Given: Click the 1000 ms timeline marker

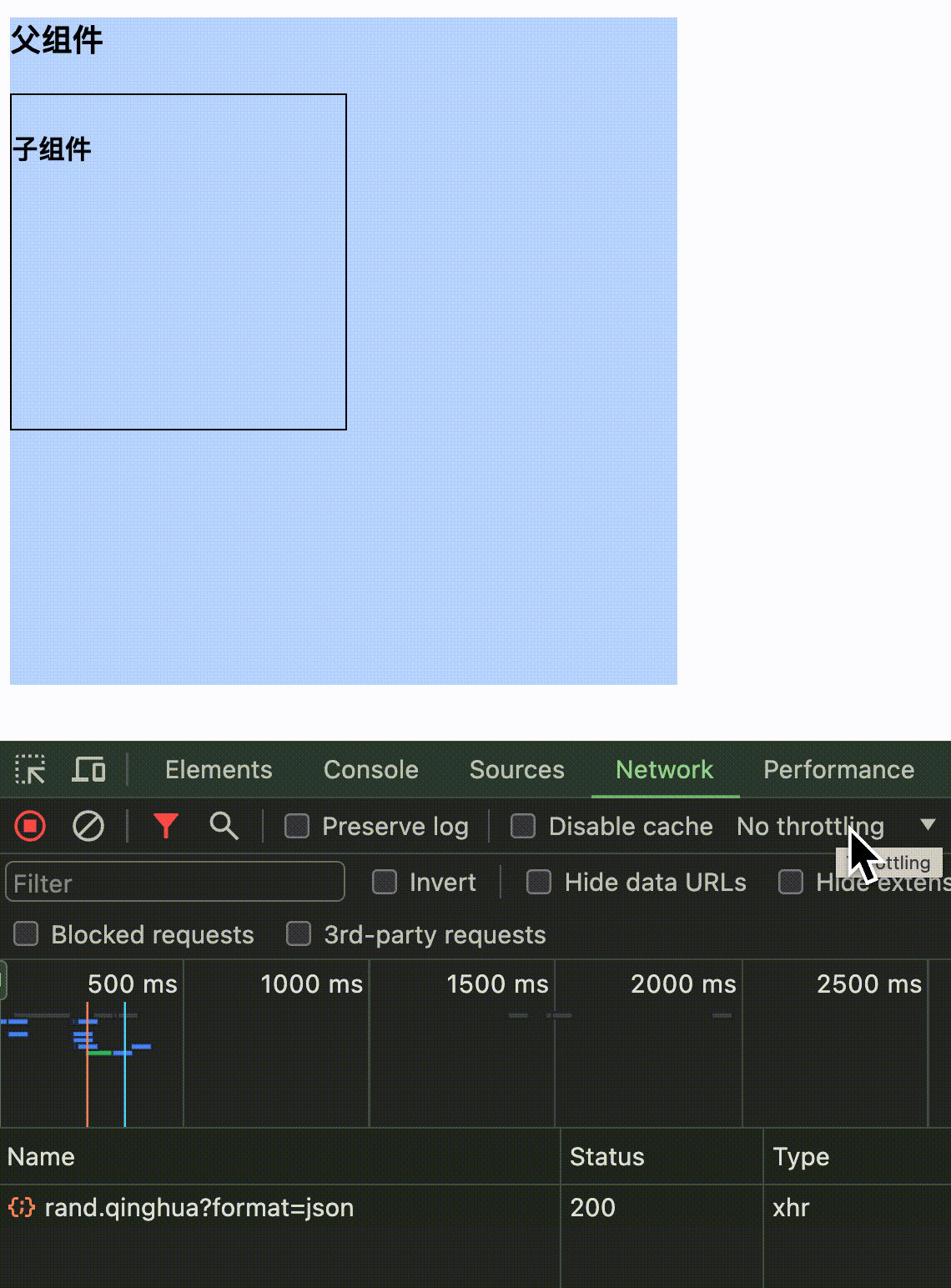Looking at the screenshot, I should 312,984.
